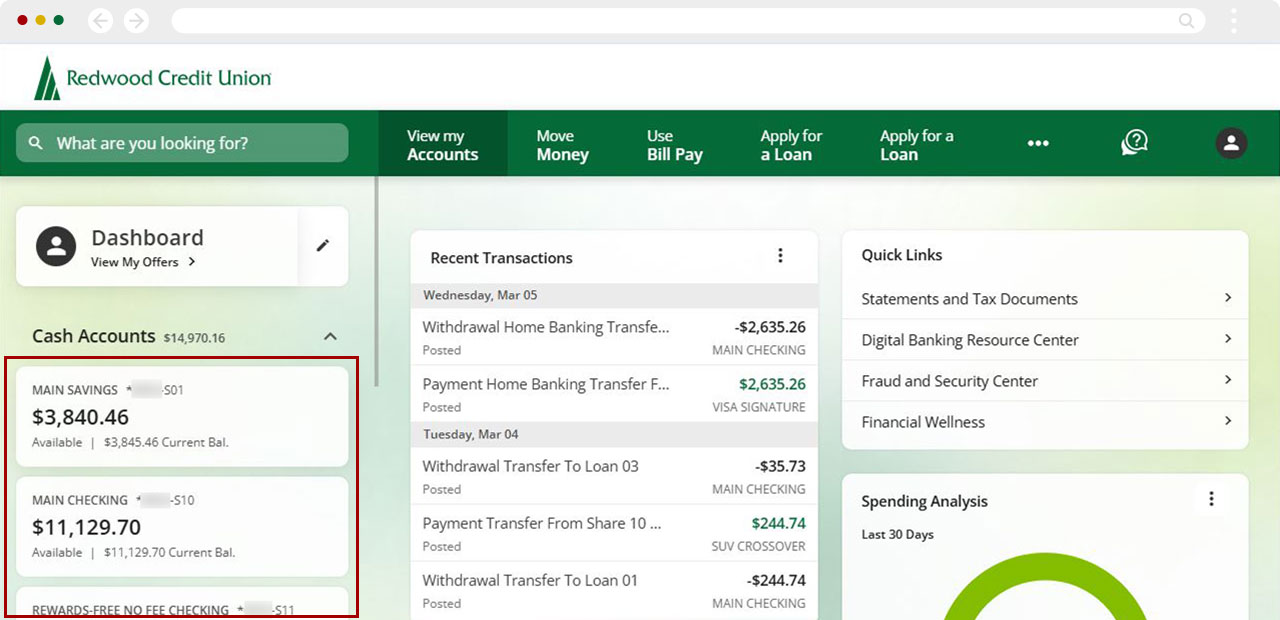Click the browser forward arrow
The image size is (1280, 620).
(136, 21)
